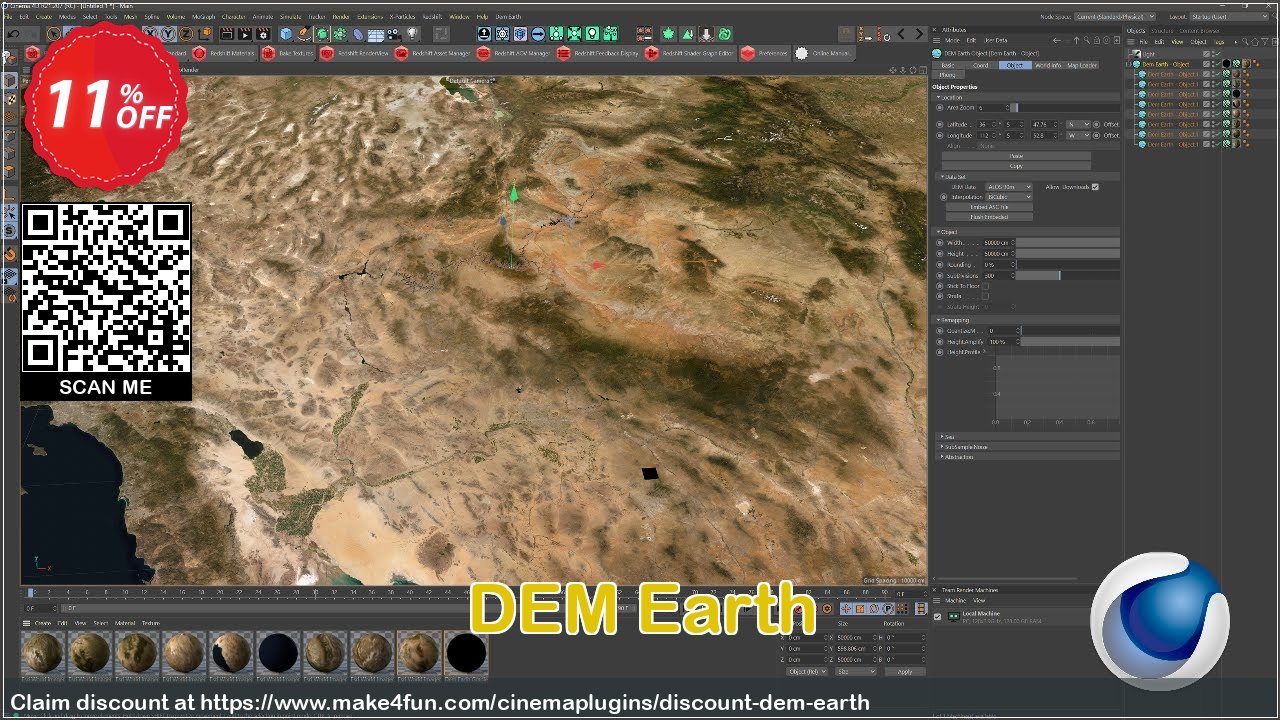Toggle the Longitude Offset radio button
The height and width of the screenshot is (720, 1280).
coord(1096,135)
